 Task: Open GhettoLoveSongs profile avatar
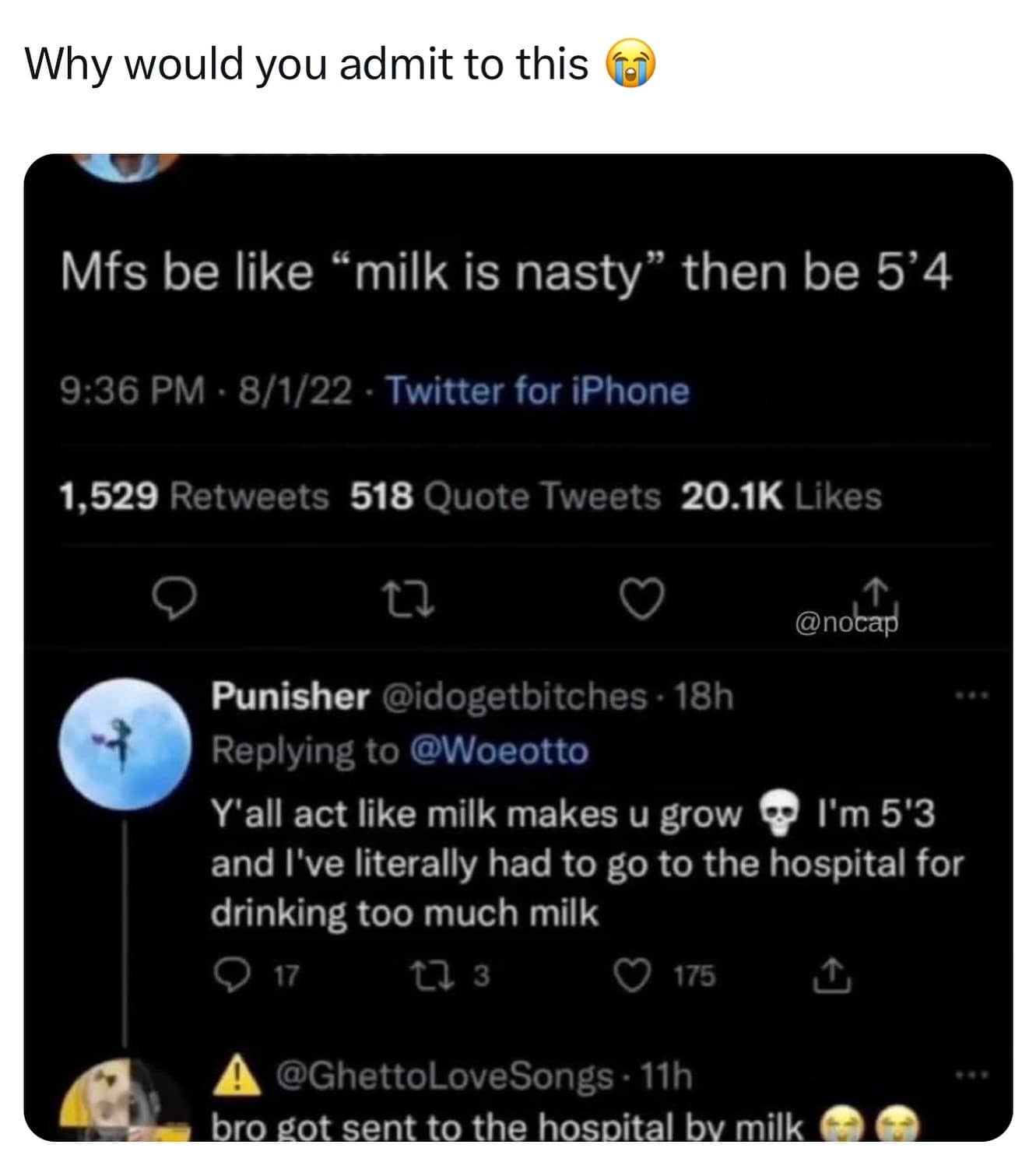tap(125, 1099)
